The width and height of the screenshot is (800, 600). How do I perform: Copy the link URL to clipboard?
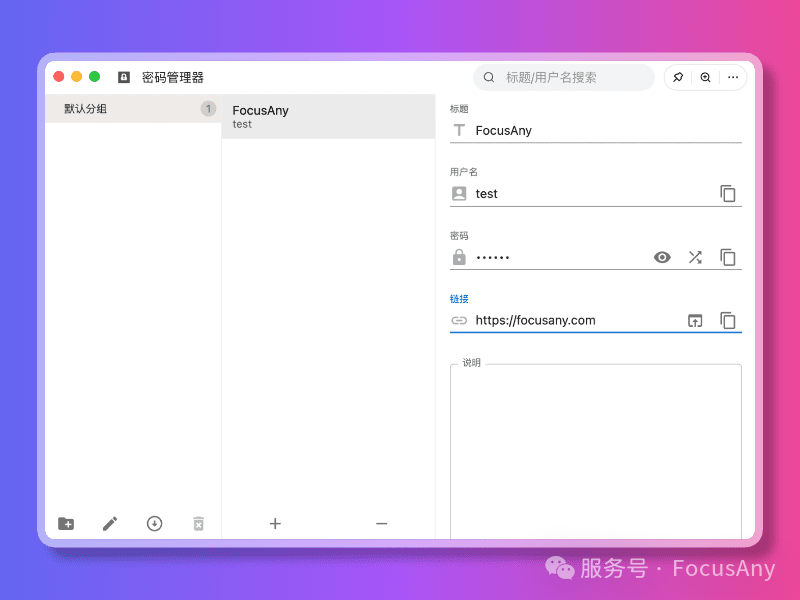(728, 321)
